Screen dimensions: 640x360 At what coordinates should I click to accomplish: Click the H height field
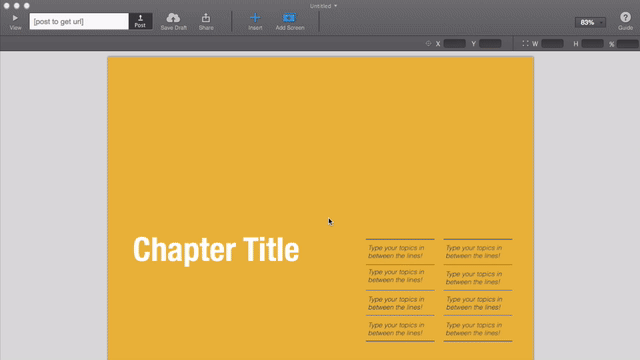(593, 43)
